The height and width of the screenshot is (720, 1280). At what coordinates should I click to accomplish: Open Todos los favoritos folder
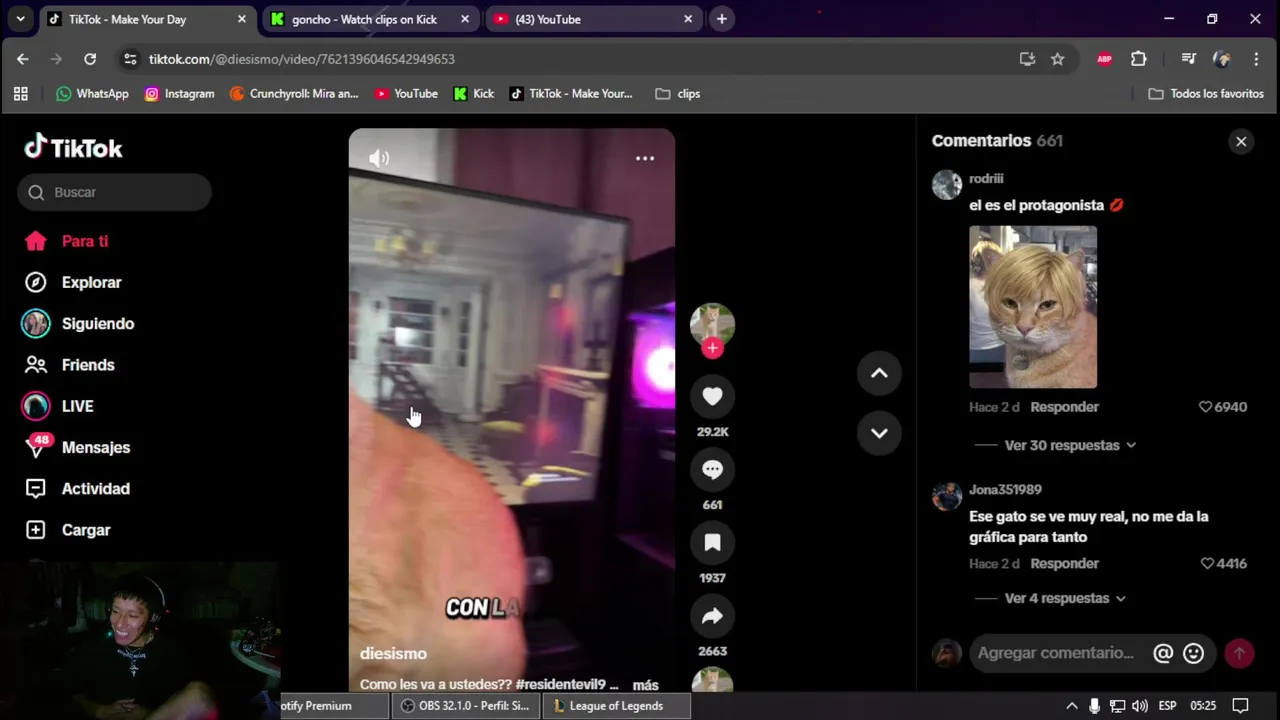tap(1206, 94)
